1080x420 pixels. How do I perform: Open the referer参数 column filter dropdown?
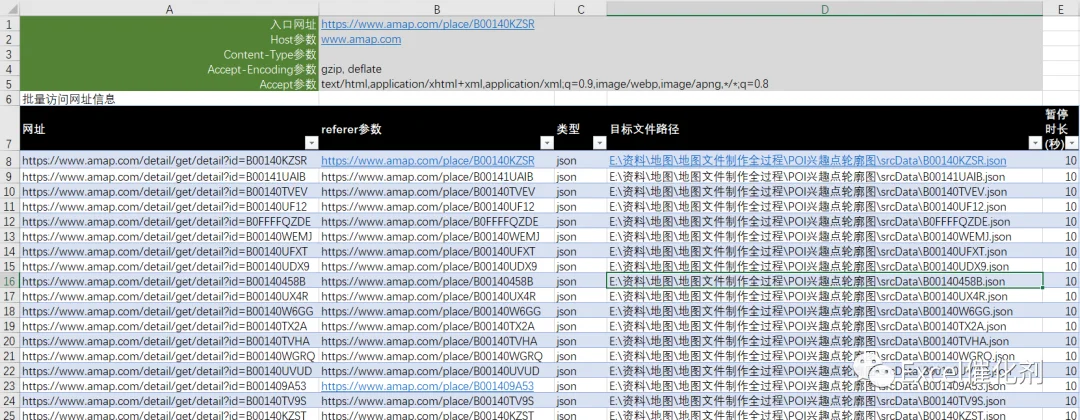tap(547, 143)
